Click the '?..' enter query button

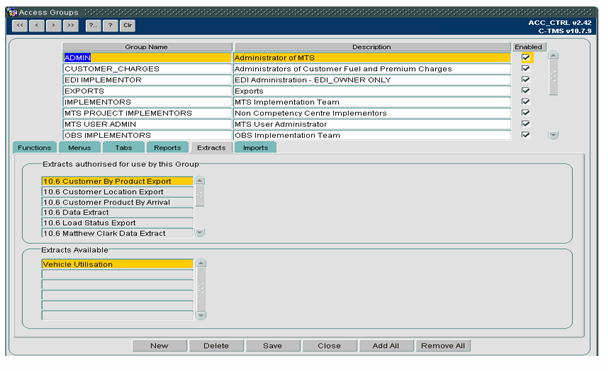click(x=93, y=26)
